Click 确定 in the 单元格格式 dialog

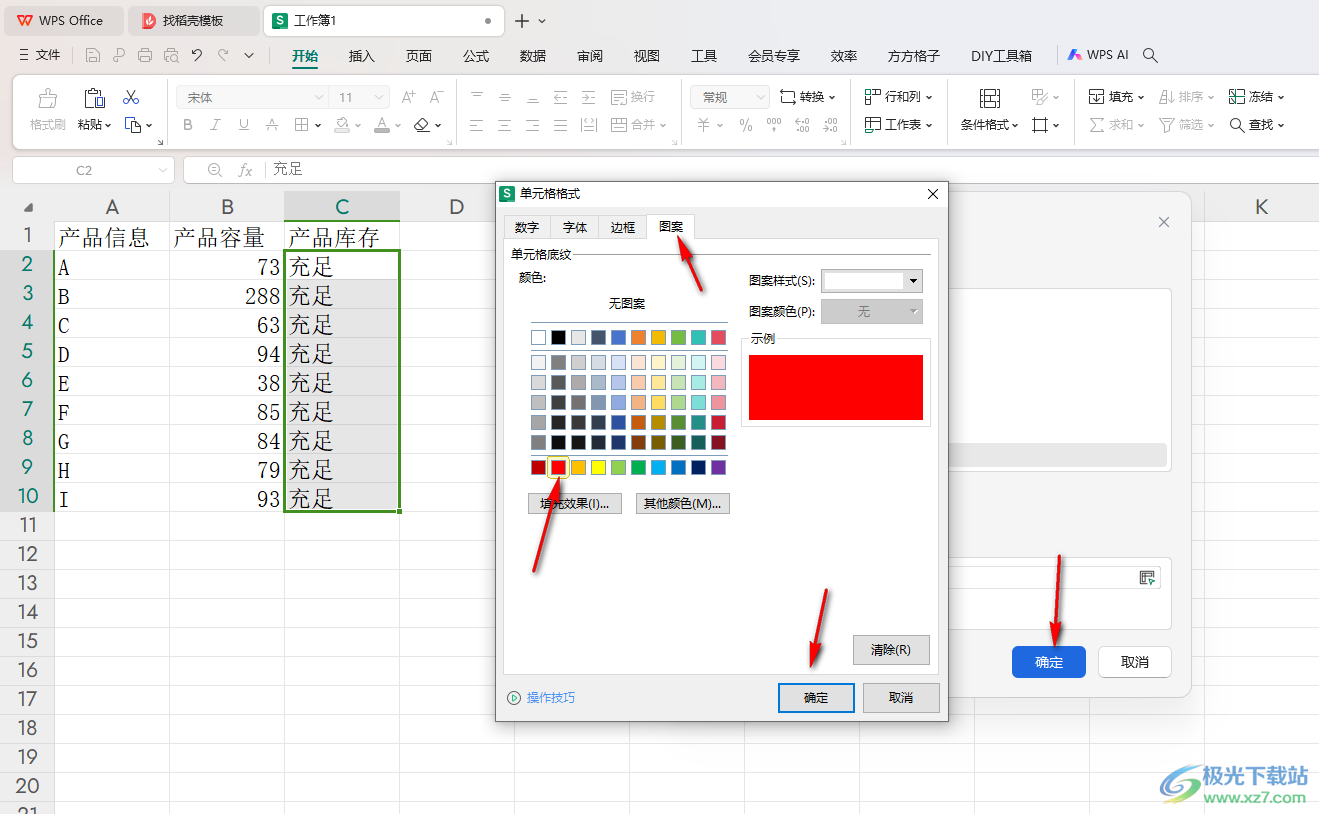(x=816, y=698)
